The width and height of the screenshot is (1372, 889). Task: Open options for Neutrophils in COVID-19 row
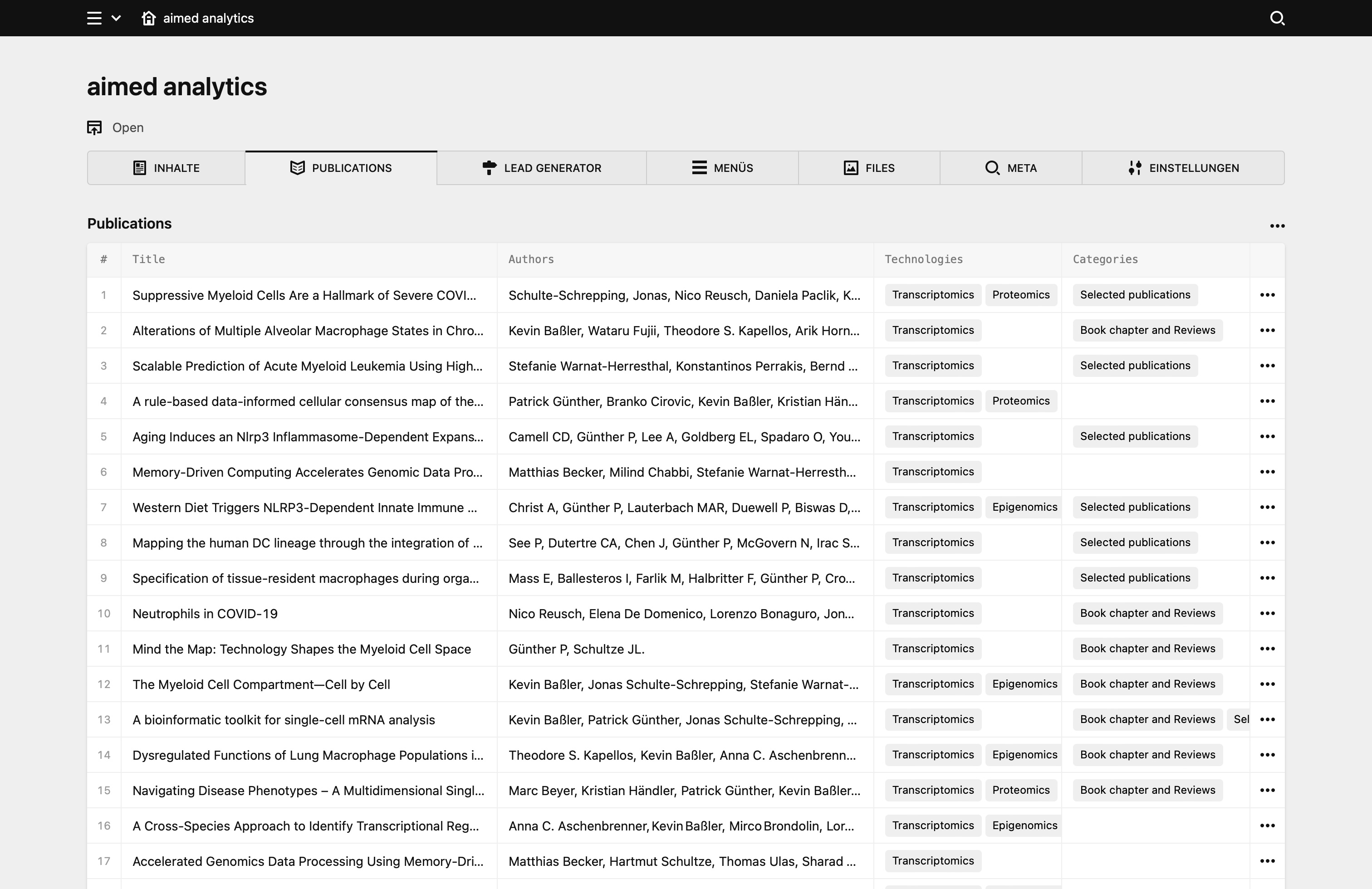(x=1267, y=613)
